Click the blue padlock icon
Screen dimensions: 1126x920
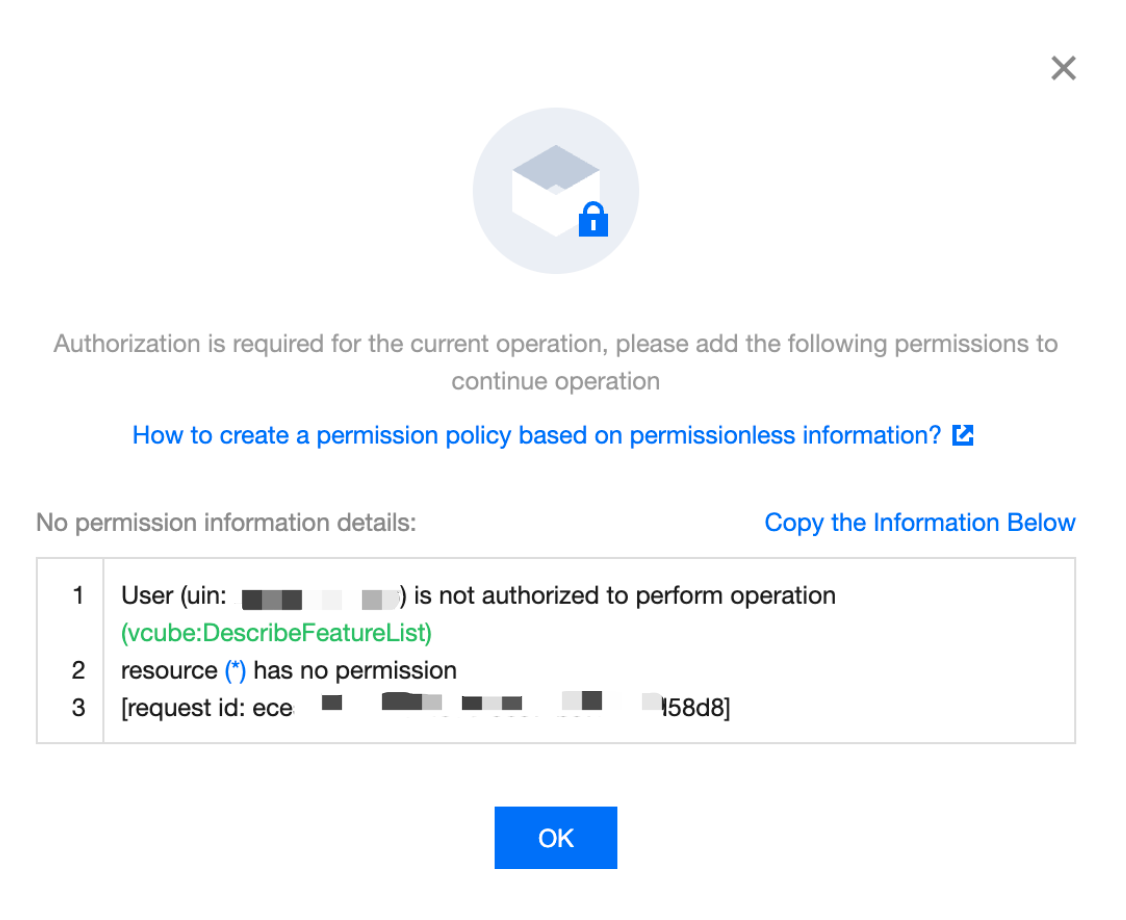(x=593, y=220)
